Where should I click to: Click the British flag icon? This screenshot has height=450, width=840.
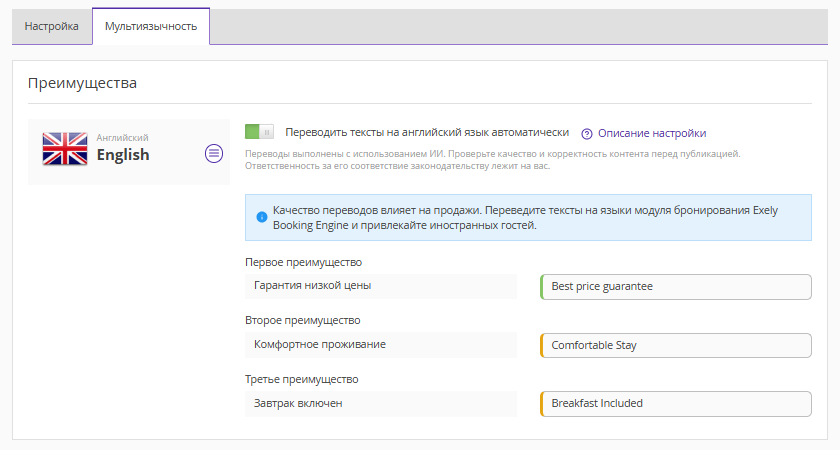[65, 148]
